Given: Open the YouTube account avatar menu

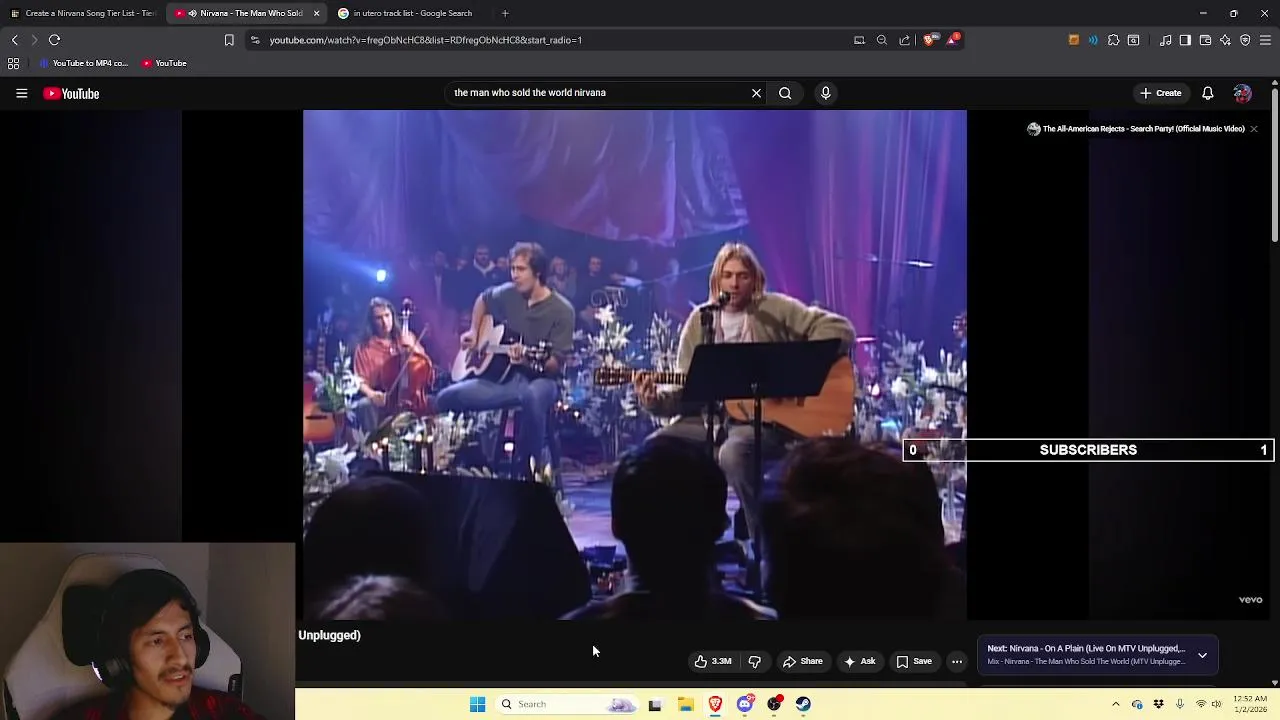Looking at the screenshot, I should point(1242,93).
